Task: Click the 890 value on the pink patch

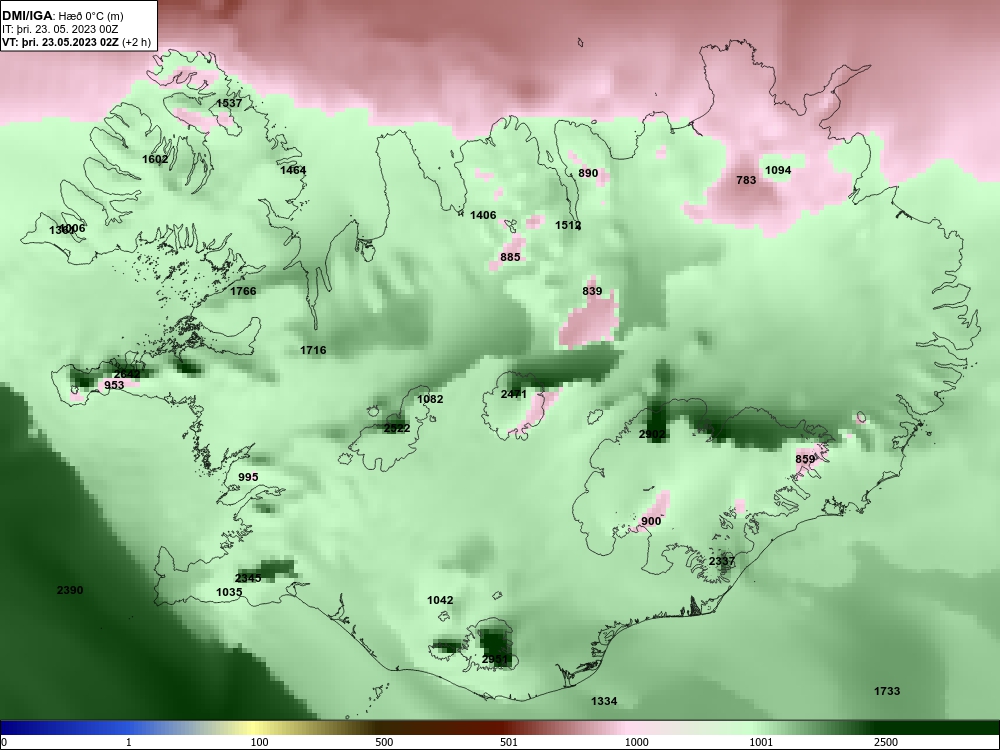Action: tap(588, 173)
